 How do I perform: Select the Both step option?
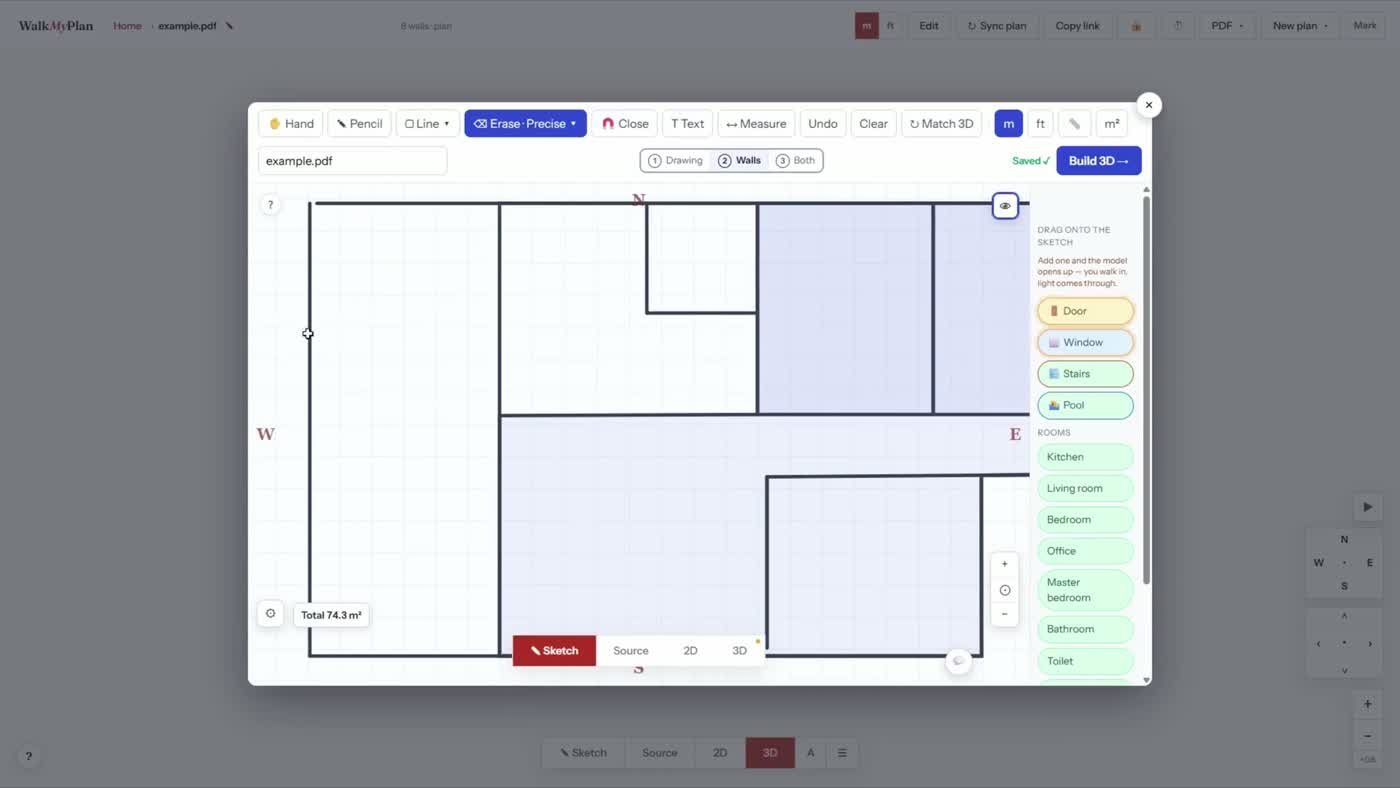(796, 161)
